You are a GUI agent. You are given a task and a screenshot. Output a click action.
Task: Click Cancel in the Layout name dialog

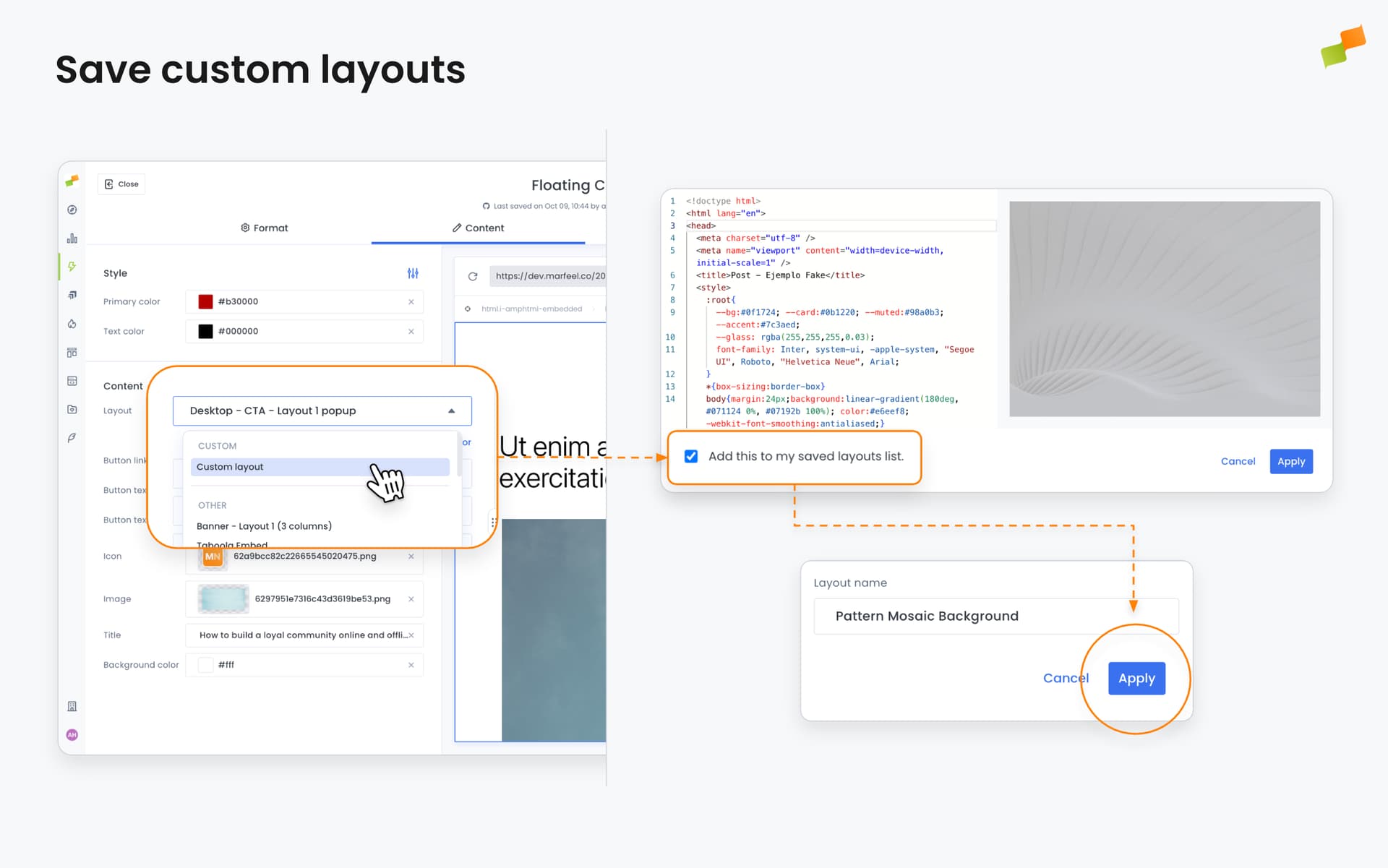pyautogui.click(x=1065, y=678)
